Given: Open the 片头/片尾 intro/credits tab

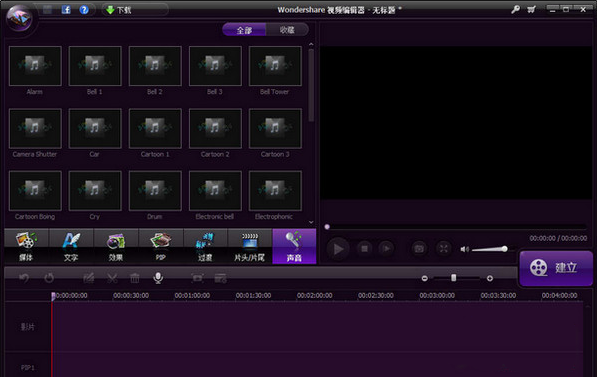Looking at the screenshot, I should pos(250,246).
